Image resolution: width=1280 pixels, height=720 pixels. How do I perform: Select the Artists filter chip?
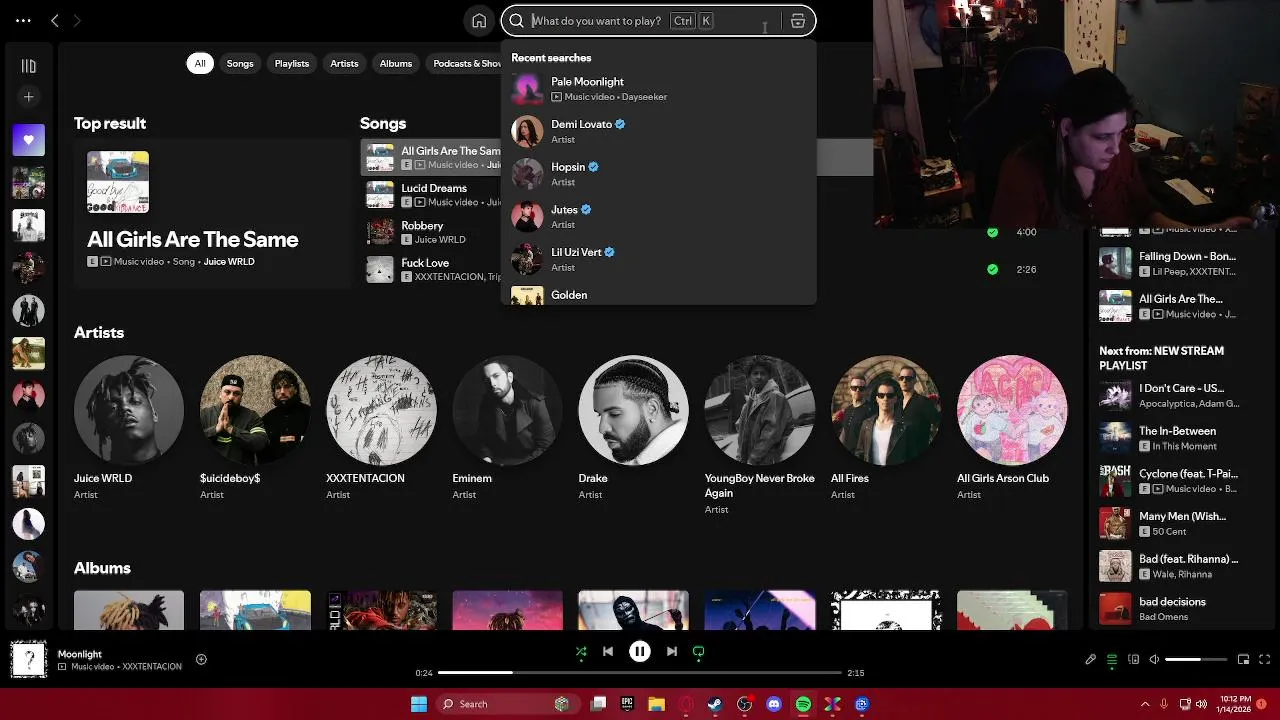344,63
